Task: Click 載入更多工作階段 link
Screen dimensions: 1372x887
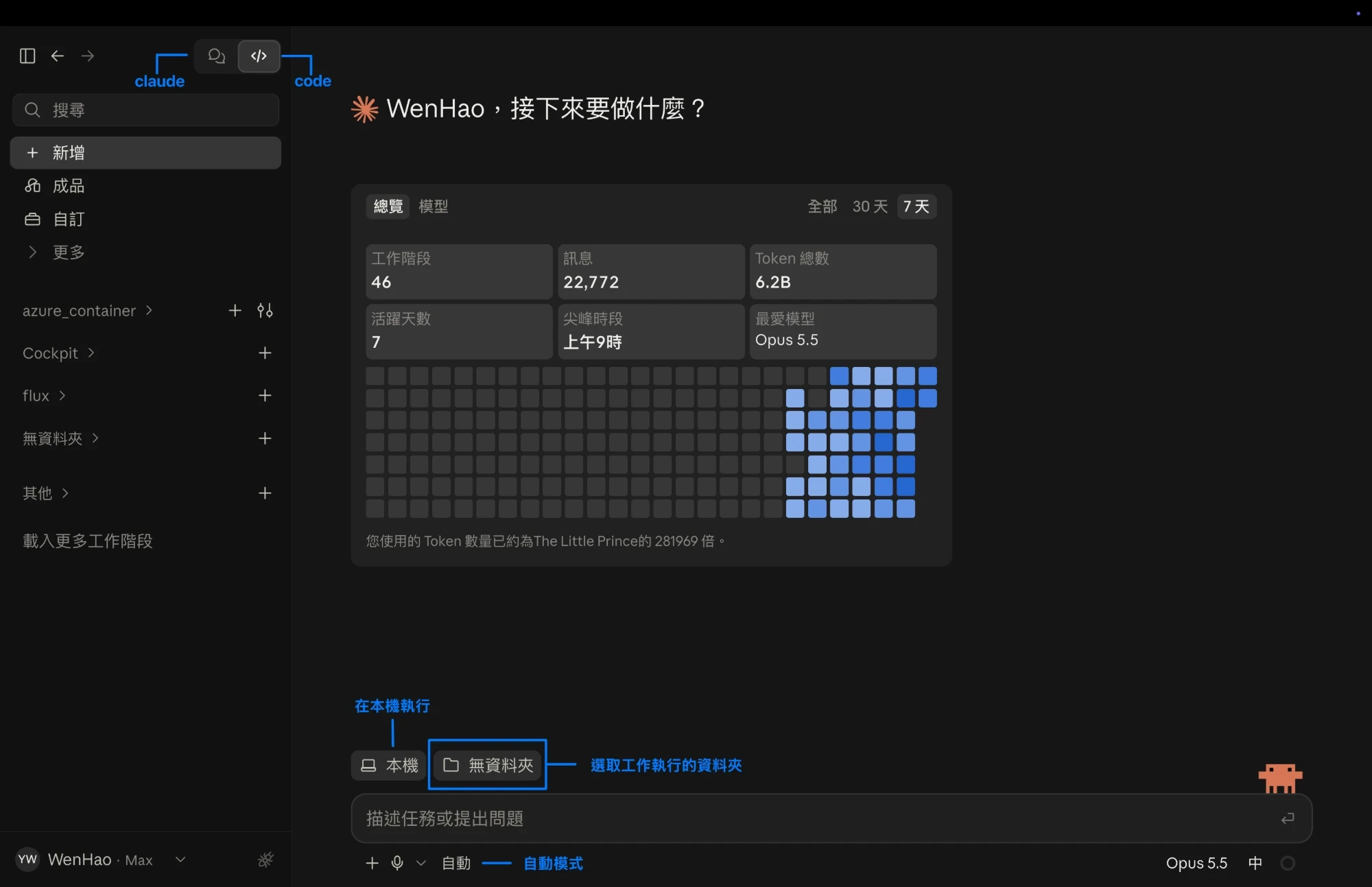Action: [x=88, y=541]
